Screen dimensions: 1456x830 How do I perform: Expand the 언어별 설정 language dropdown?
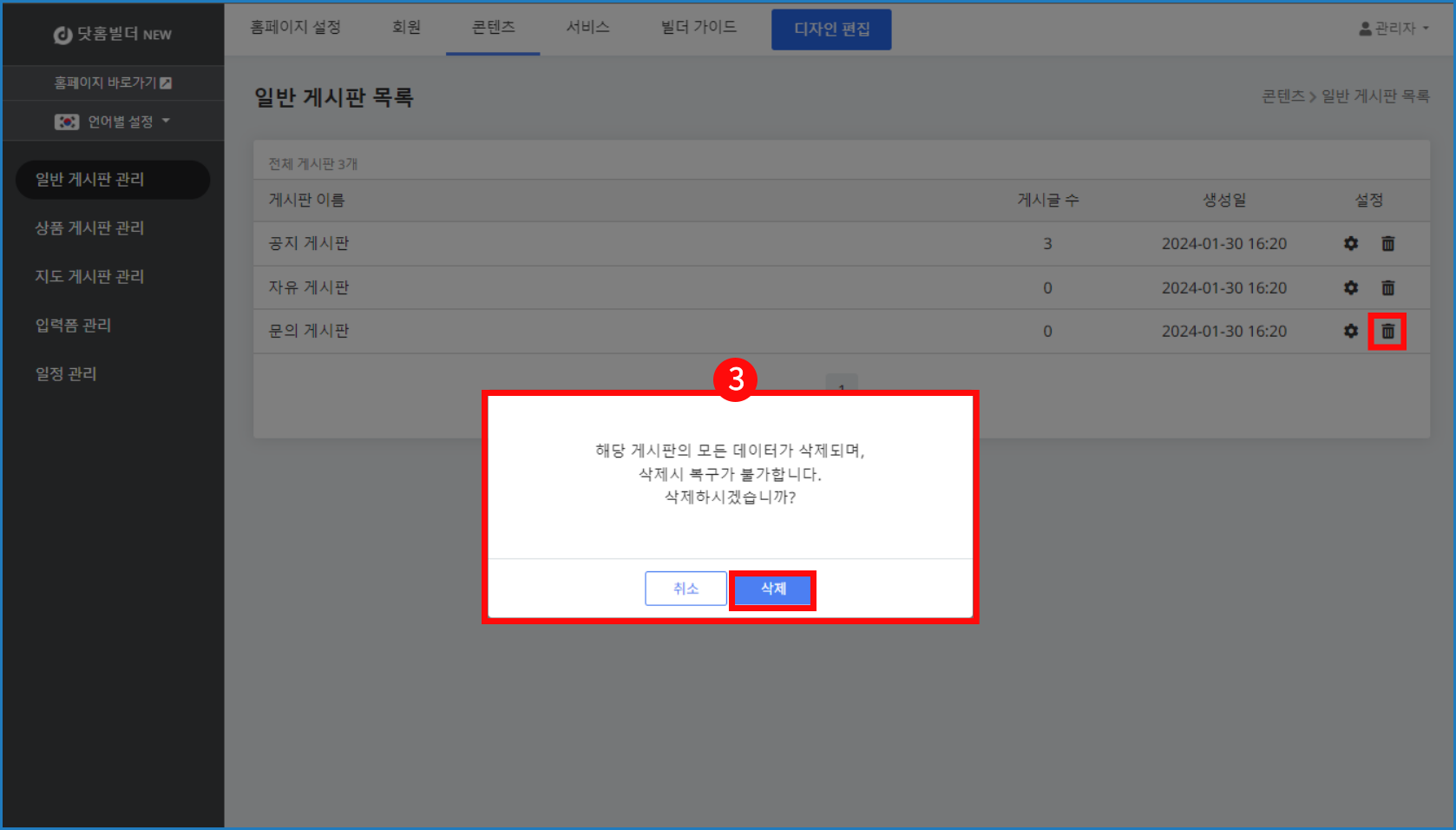[x=113, y=122]
